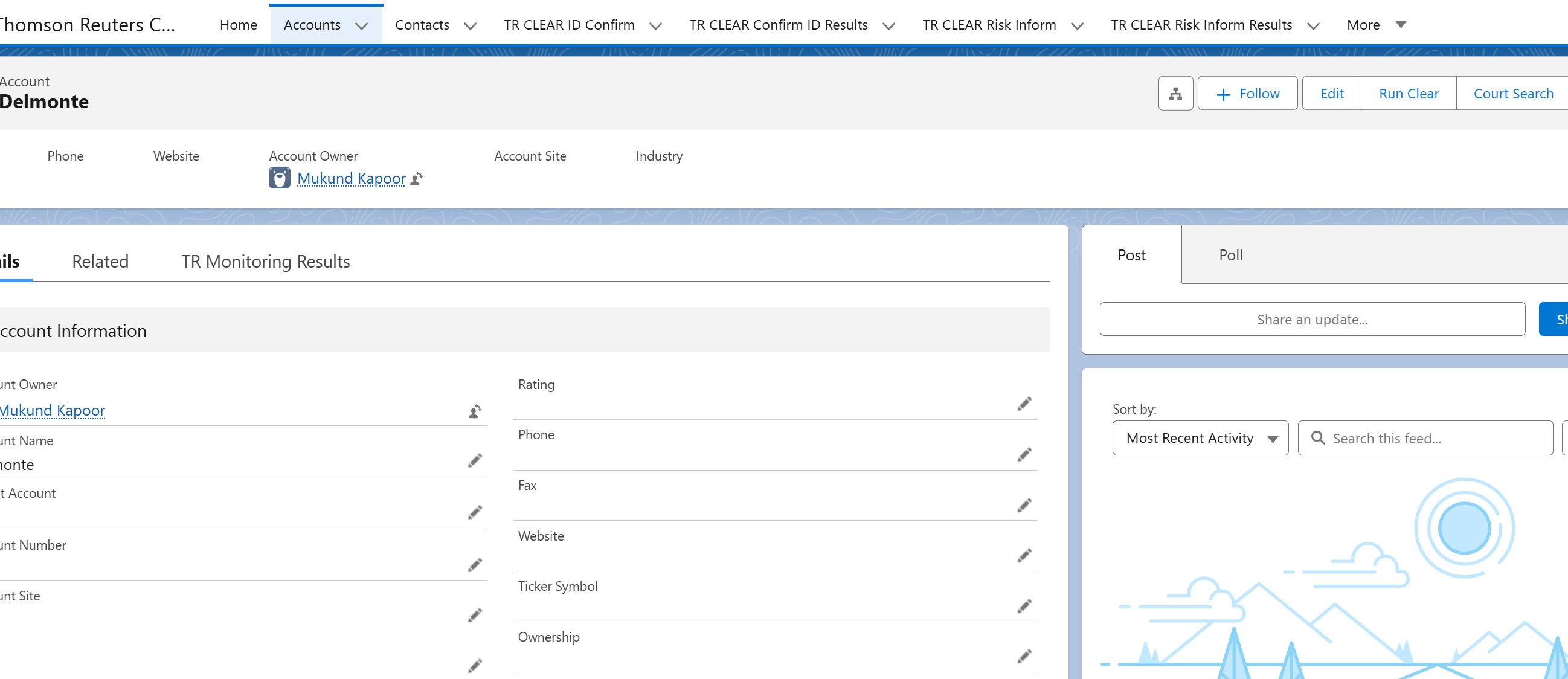Edit the Parent Account field pencil
Viewport: 1568px width, 679px height.
tap(475, 512)
